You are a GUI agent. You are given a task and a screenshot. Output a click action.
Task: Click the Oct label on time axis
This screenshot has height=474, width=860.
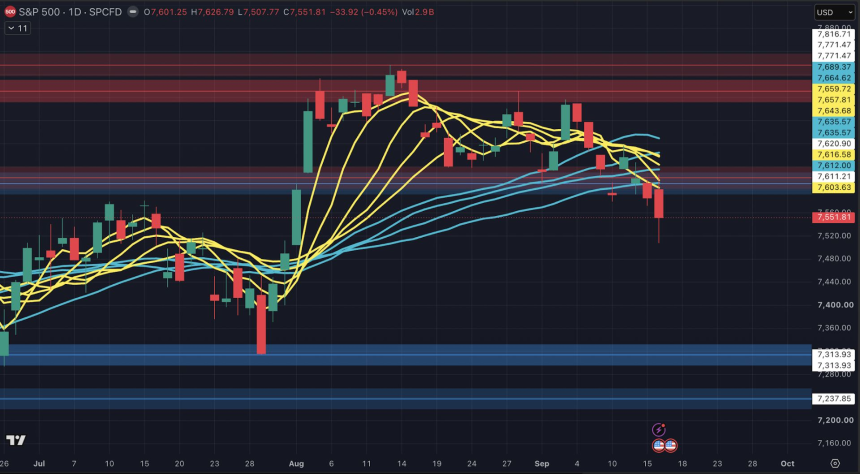coord(788,464)
